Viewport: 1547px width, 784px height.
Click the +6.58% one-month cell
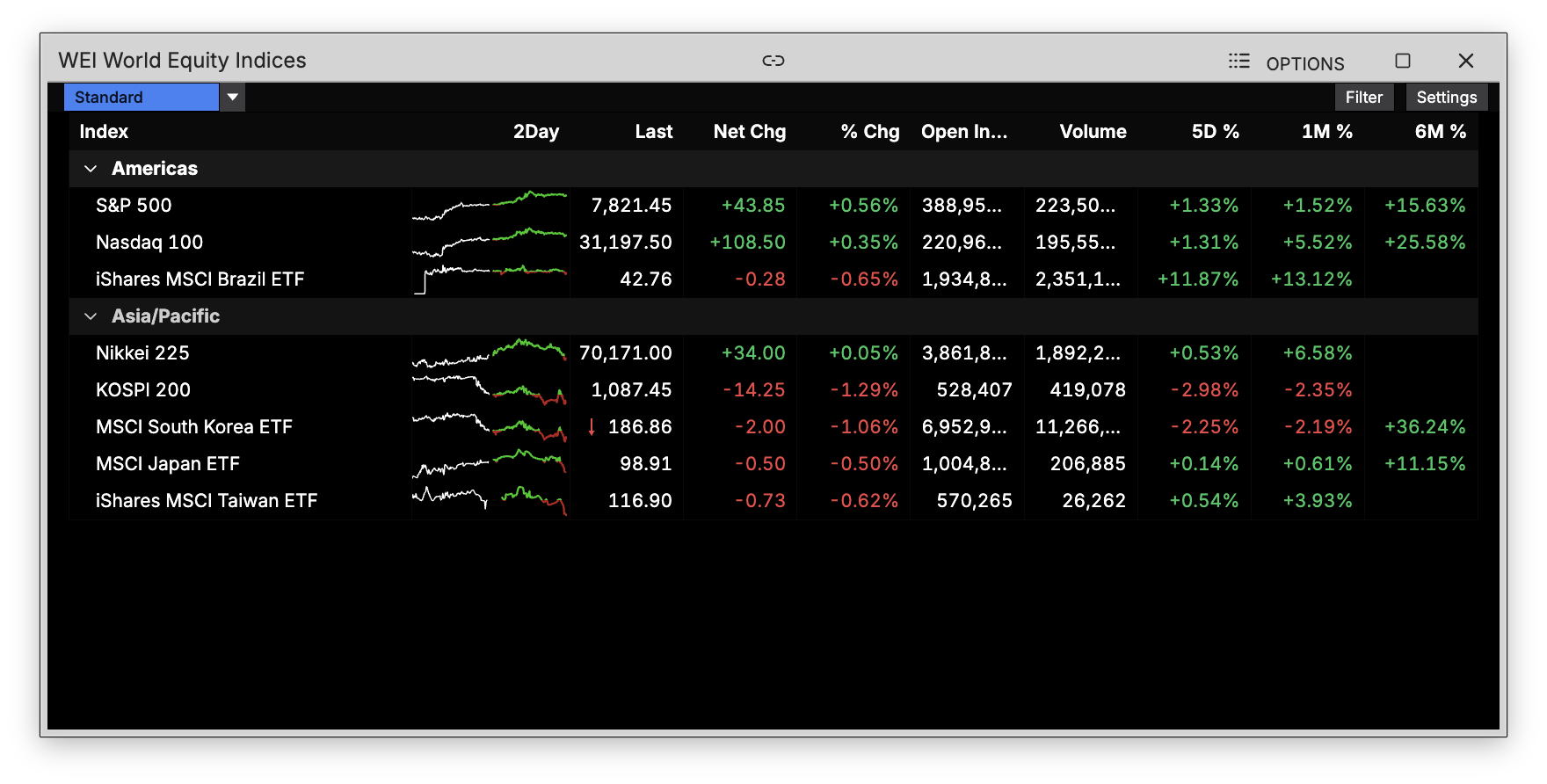click(1318, 353)
